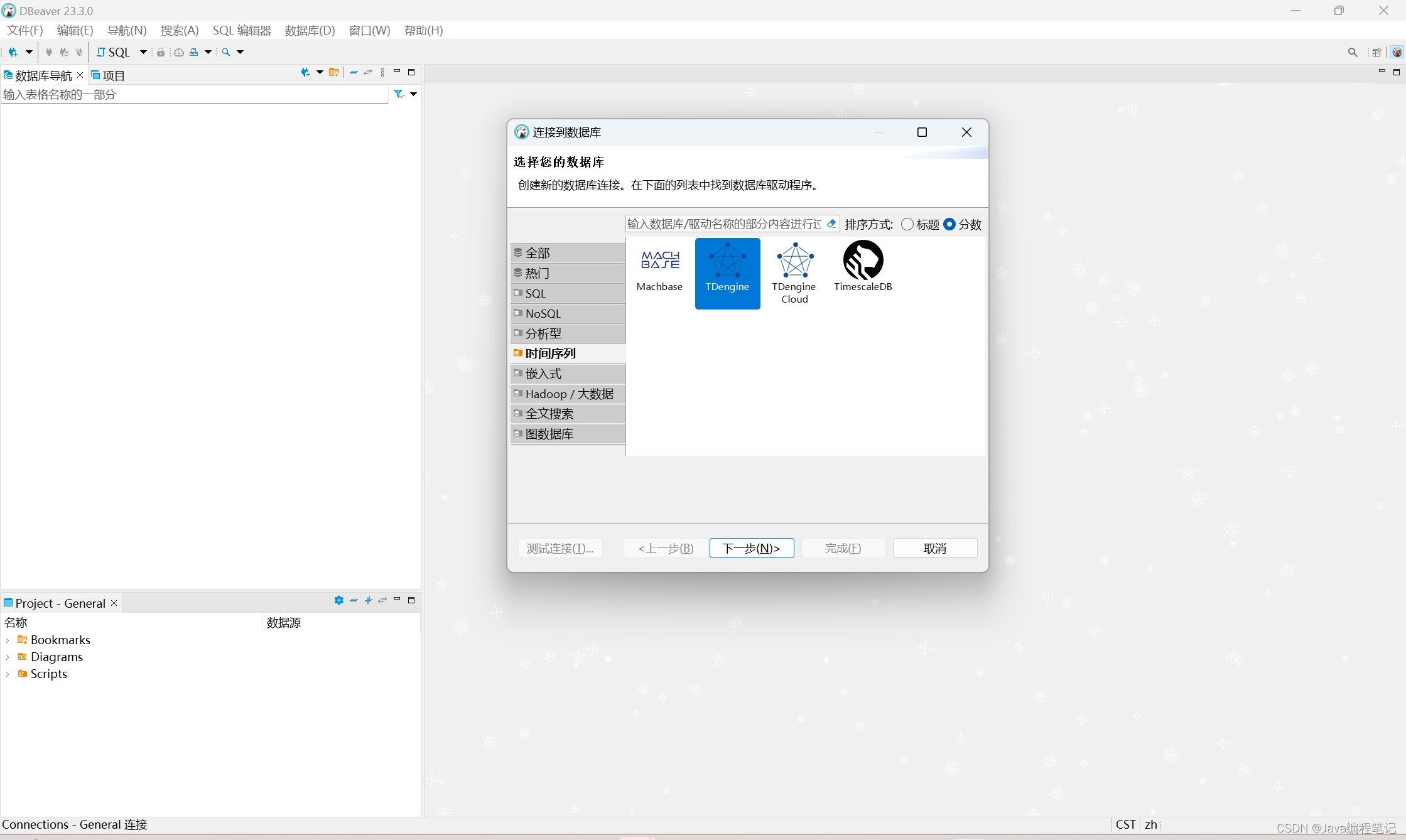Select the TimescaleDB database driver

pos(863,267)
